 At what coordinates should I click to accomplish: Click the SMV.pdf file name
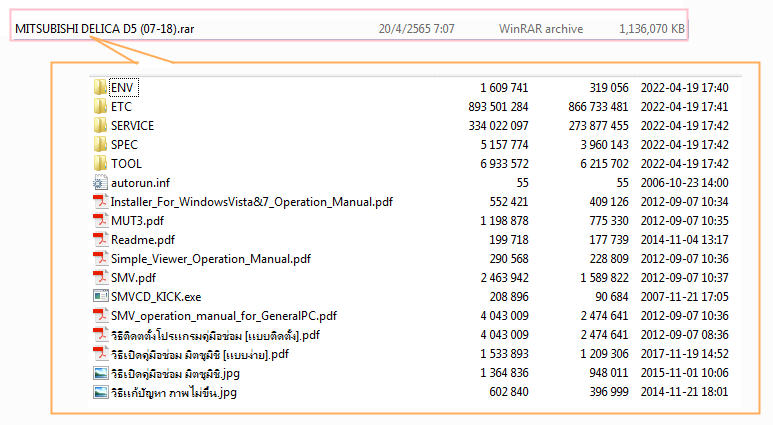133,278
